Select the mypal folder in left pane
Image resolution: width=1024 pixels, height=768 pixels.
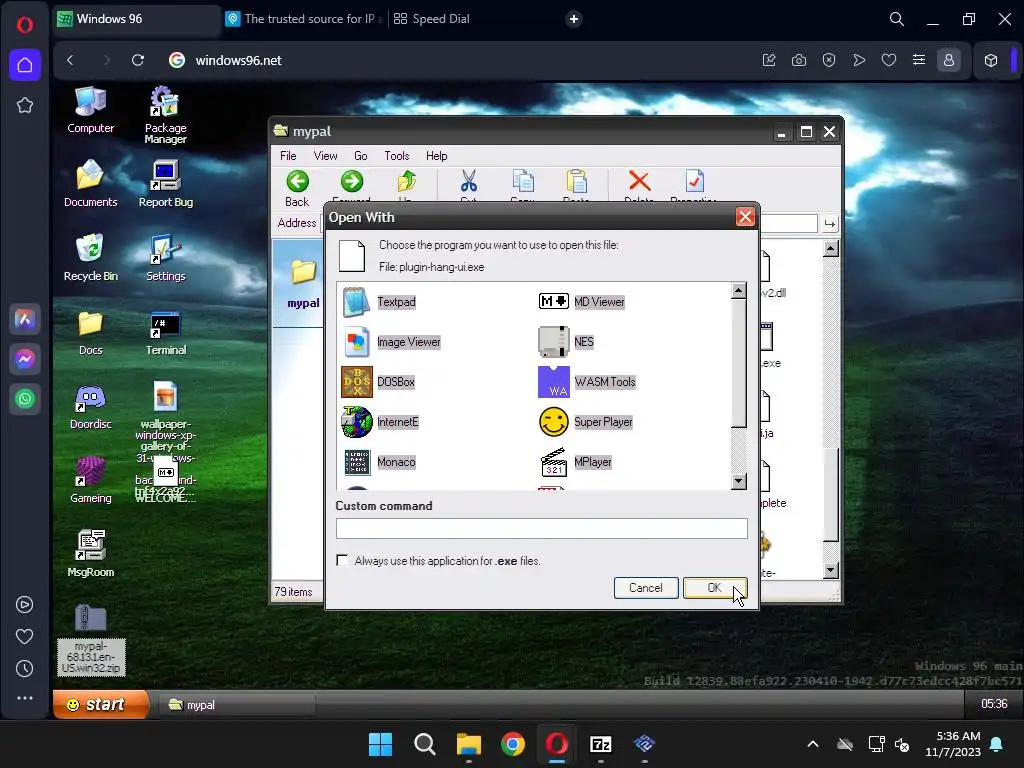pos(303,284)
